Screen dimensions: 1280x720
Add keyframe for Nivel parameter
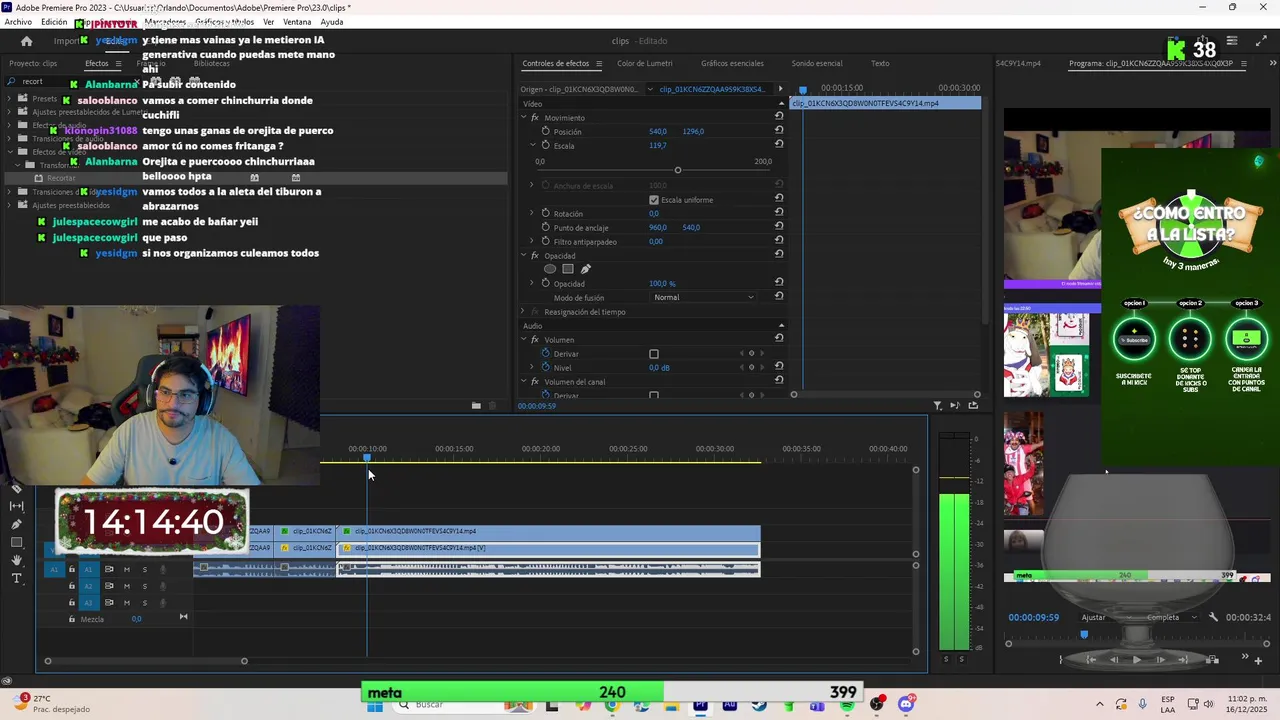pos(751,367)
